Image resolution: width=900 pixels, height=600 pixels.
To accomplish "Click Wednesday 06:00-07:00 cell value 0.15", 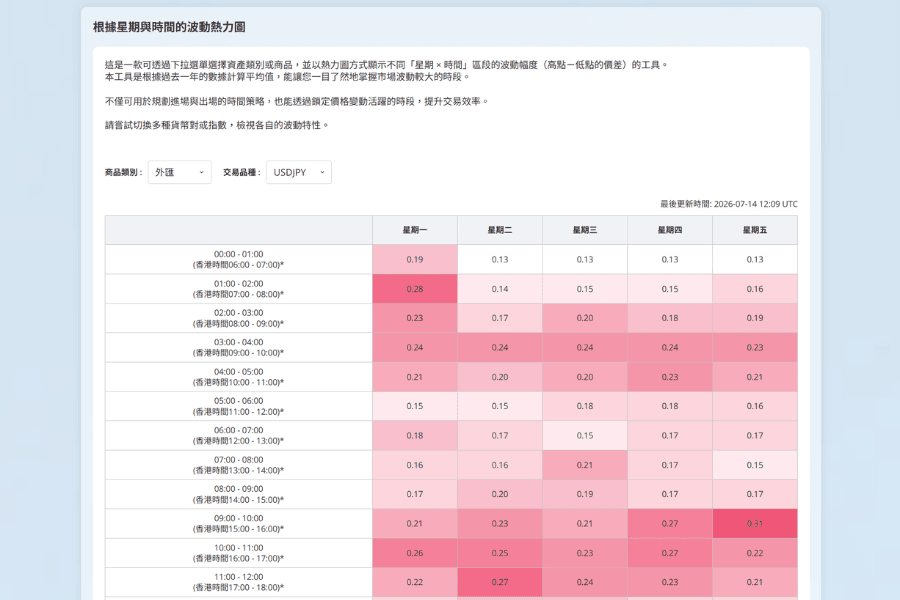I will tap(585, 435).
